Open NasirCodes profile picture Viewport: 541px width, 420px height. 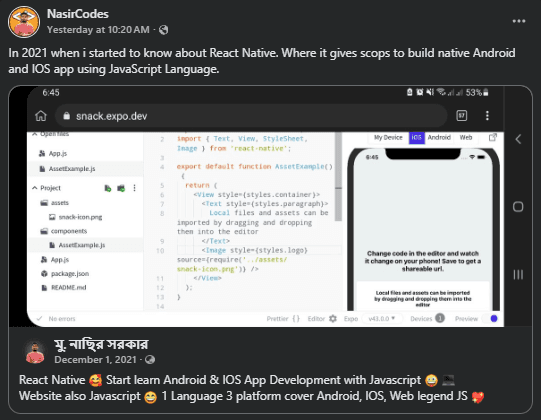click(24, 22)
